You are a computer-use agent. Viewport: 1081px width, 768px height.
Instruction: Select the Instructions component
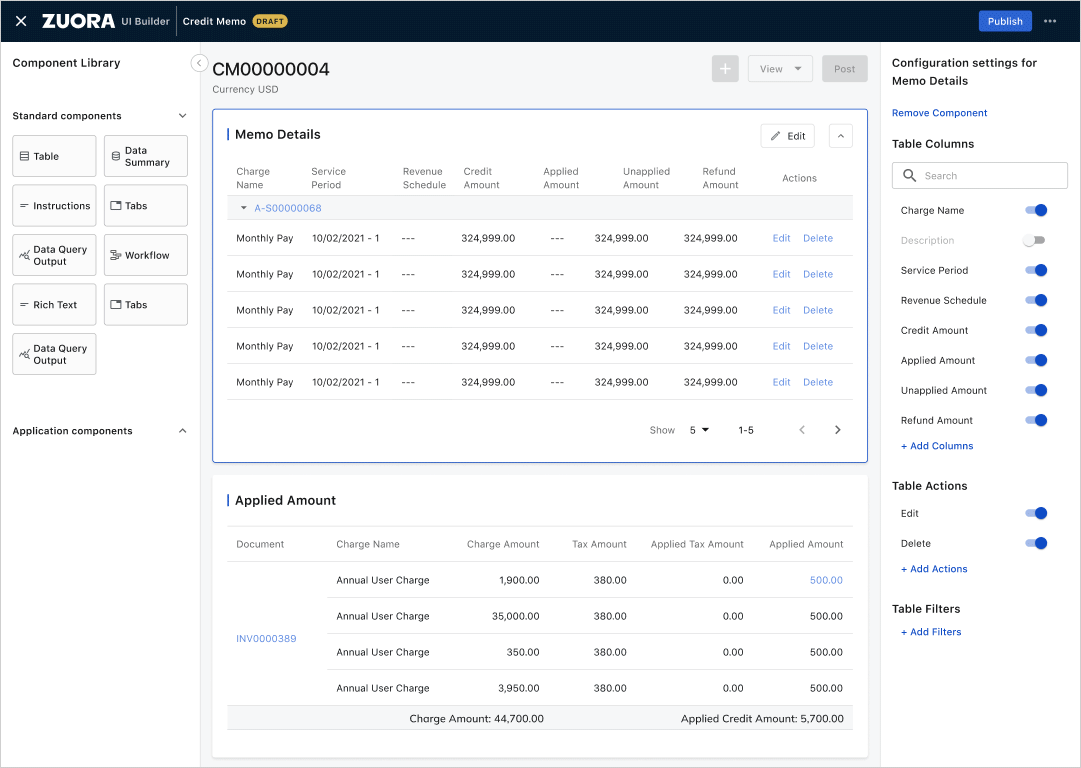tap(54, 205)
